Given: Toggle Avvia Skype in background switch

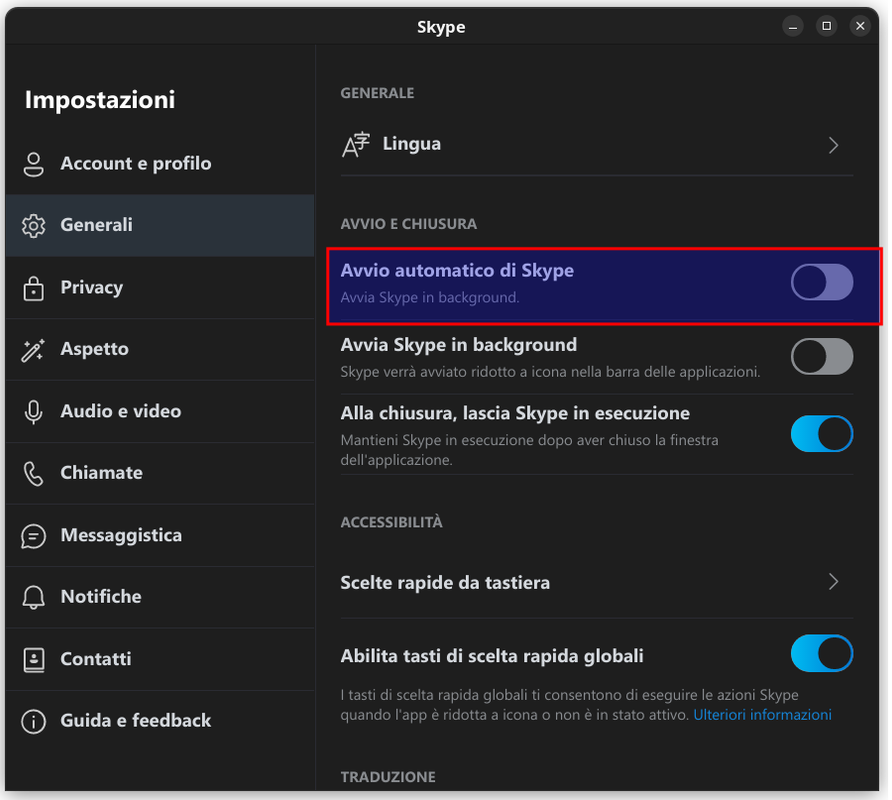Looking at the screenshot, I should click(822, 357).
